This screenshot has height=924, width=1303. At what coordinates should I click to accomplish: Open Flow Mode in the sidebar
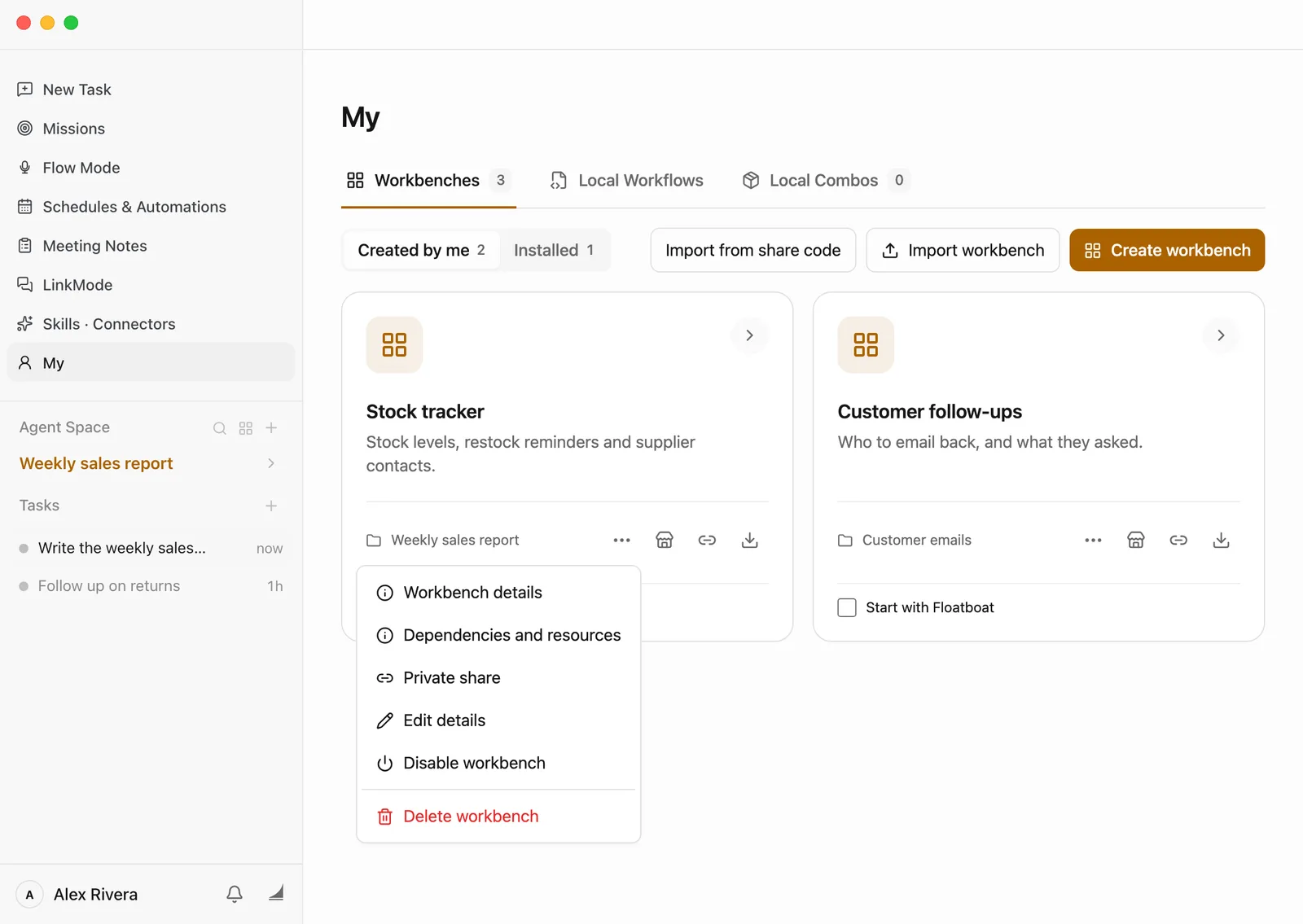pyautogui.click(x=151, y=168)
